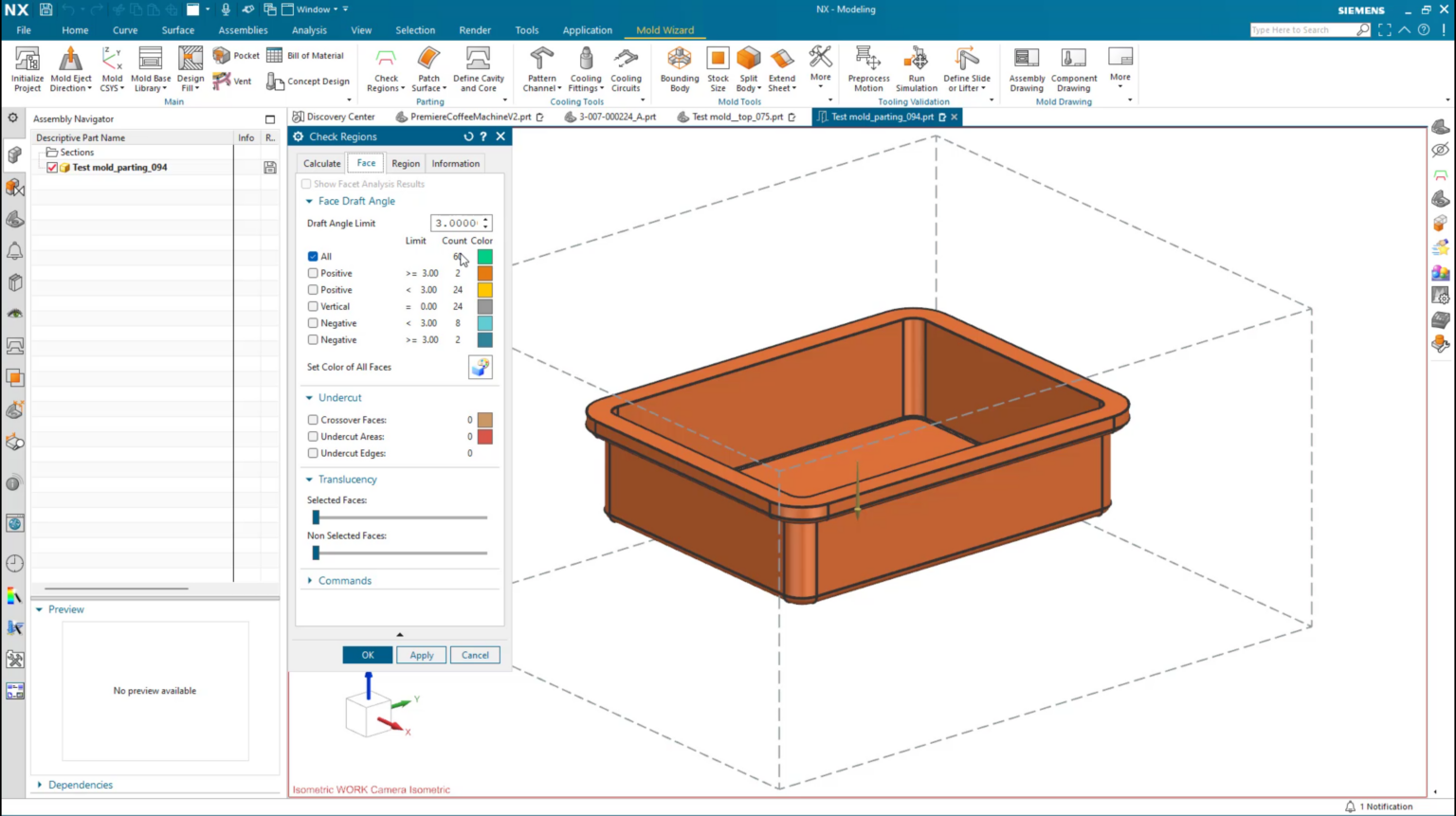The image size is (1456, 816).
Task: Open the Run Simulation tool
Action: pyautogui.click(x=915, y=67)
